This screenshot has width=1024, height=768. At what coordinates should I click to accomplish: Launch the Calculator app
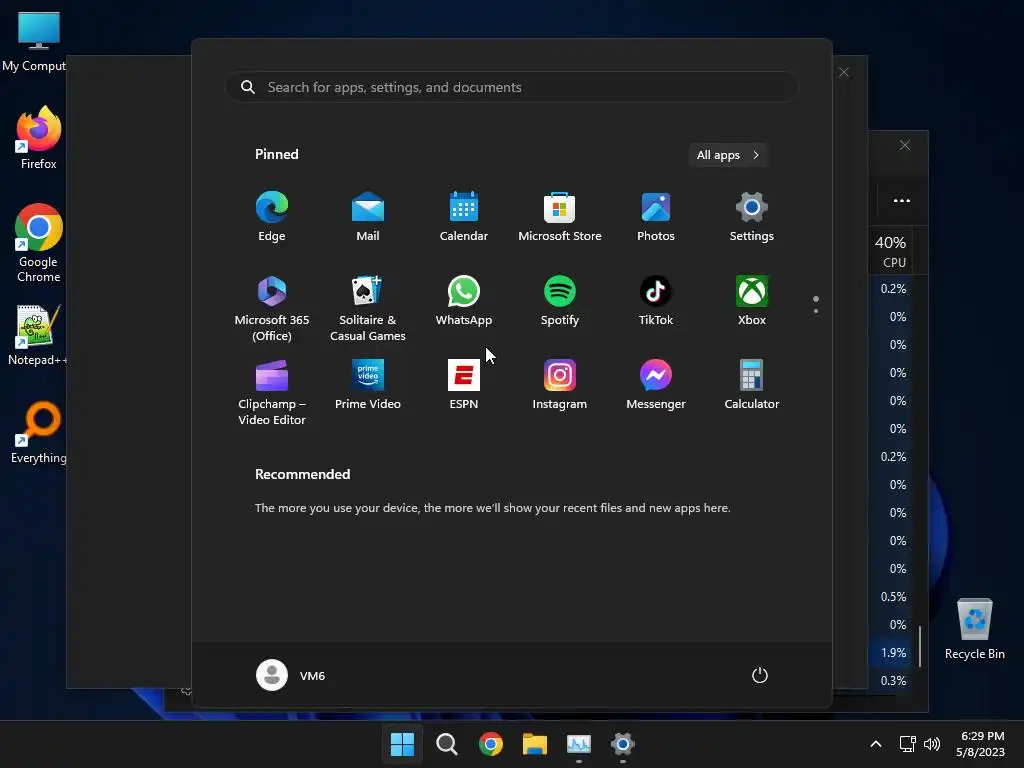[x=752, y=385]
